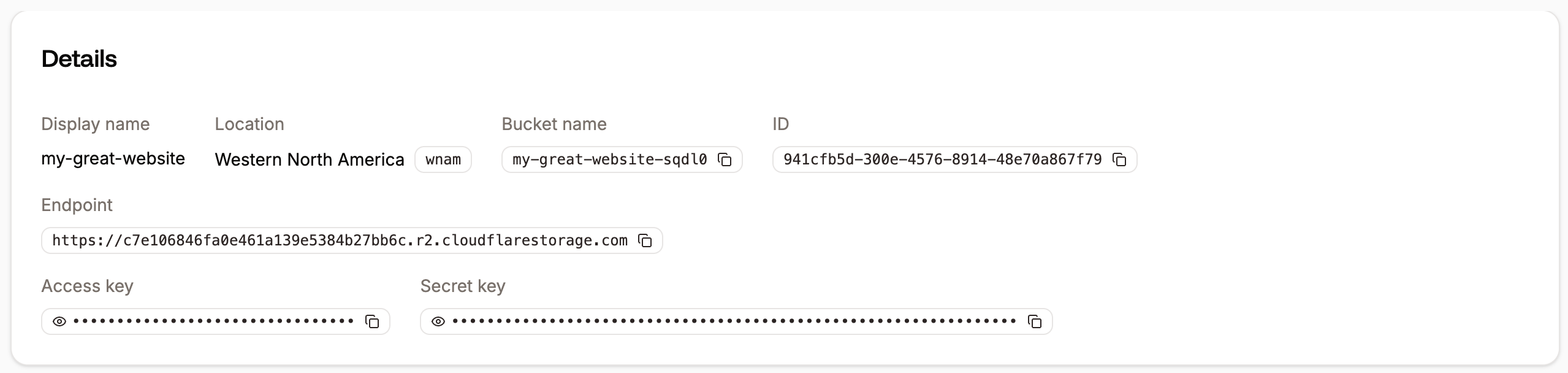Click the wnam location badge
This screenshot has height=373, width=1568.
pyautogui.click(x=443, y=160)
